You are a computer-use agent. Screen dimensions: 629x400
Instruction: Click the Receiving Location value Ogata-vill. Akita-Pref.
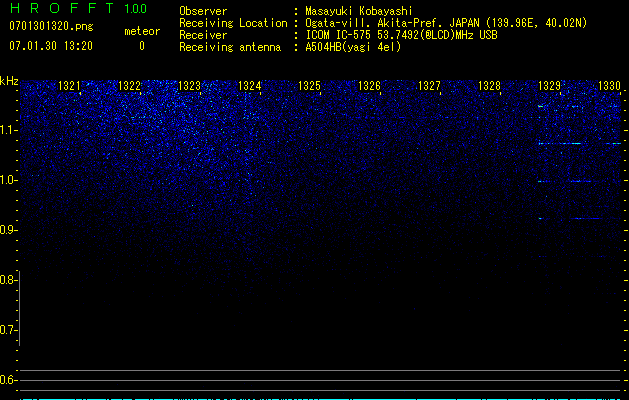tap(375, 23)
